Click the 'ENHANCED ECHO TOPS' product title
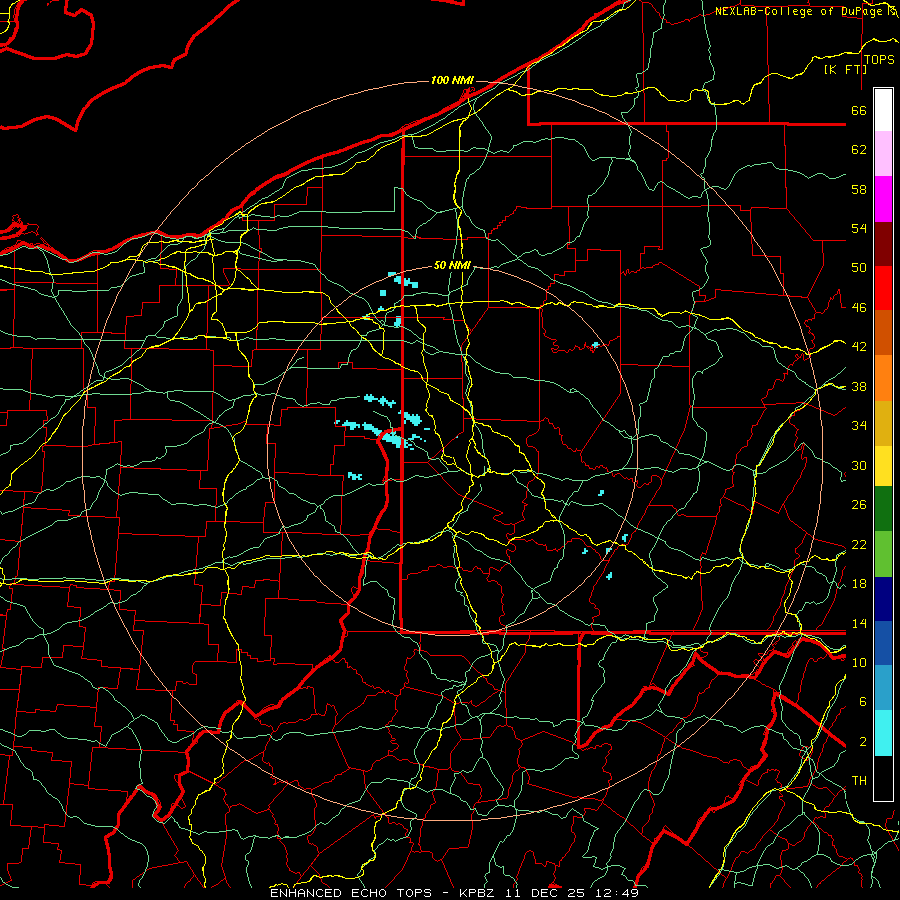 click(351, 893)
